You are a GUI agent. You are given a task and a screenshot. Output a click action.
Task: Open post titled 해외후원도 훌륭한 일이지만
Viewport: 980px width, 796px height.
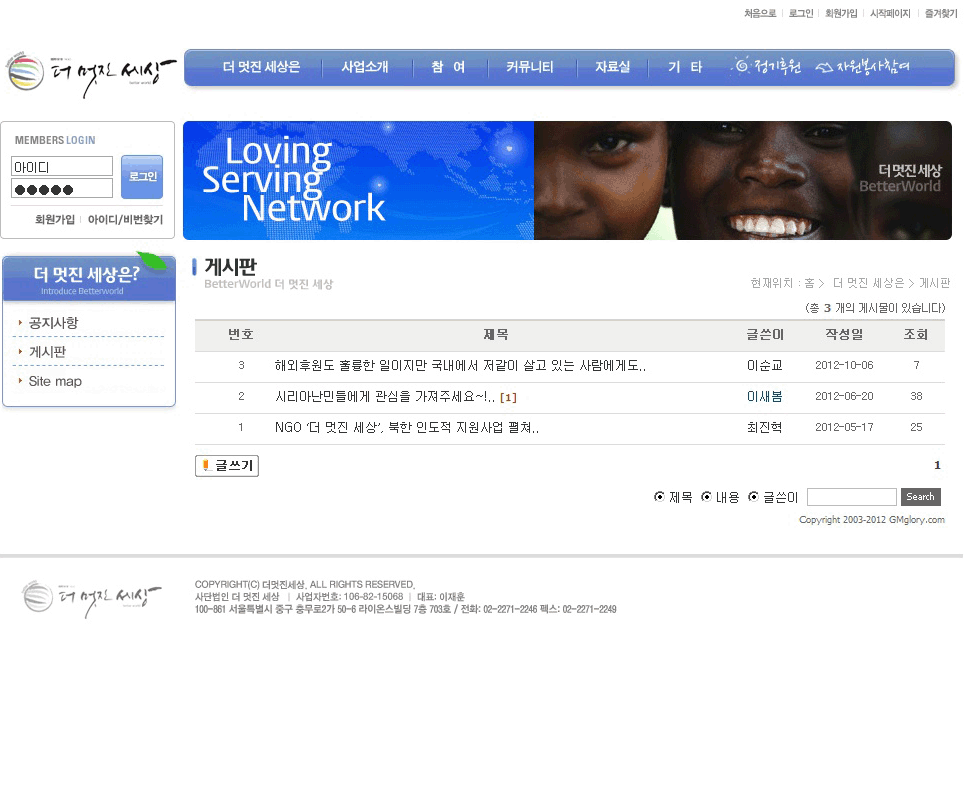460,366
